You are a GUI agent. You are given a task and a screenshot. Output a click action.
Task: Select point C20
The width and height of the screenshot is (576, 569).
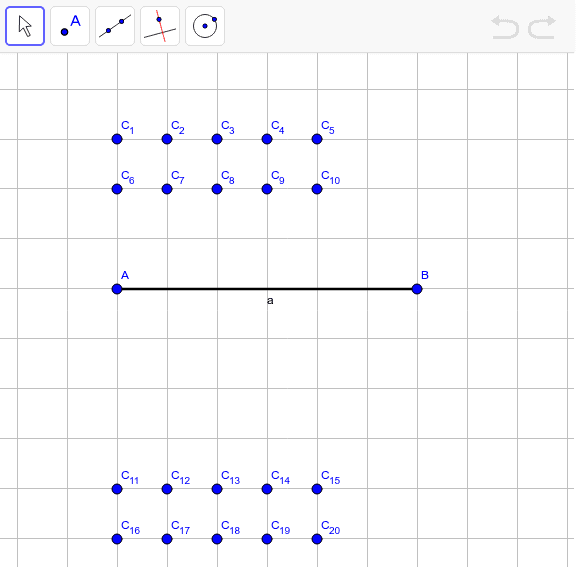pos(317,539)
